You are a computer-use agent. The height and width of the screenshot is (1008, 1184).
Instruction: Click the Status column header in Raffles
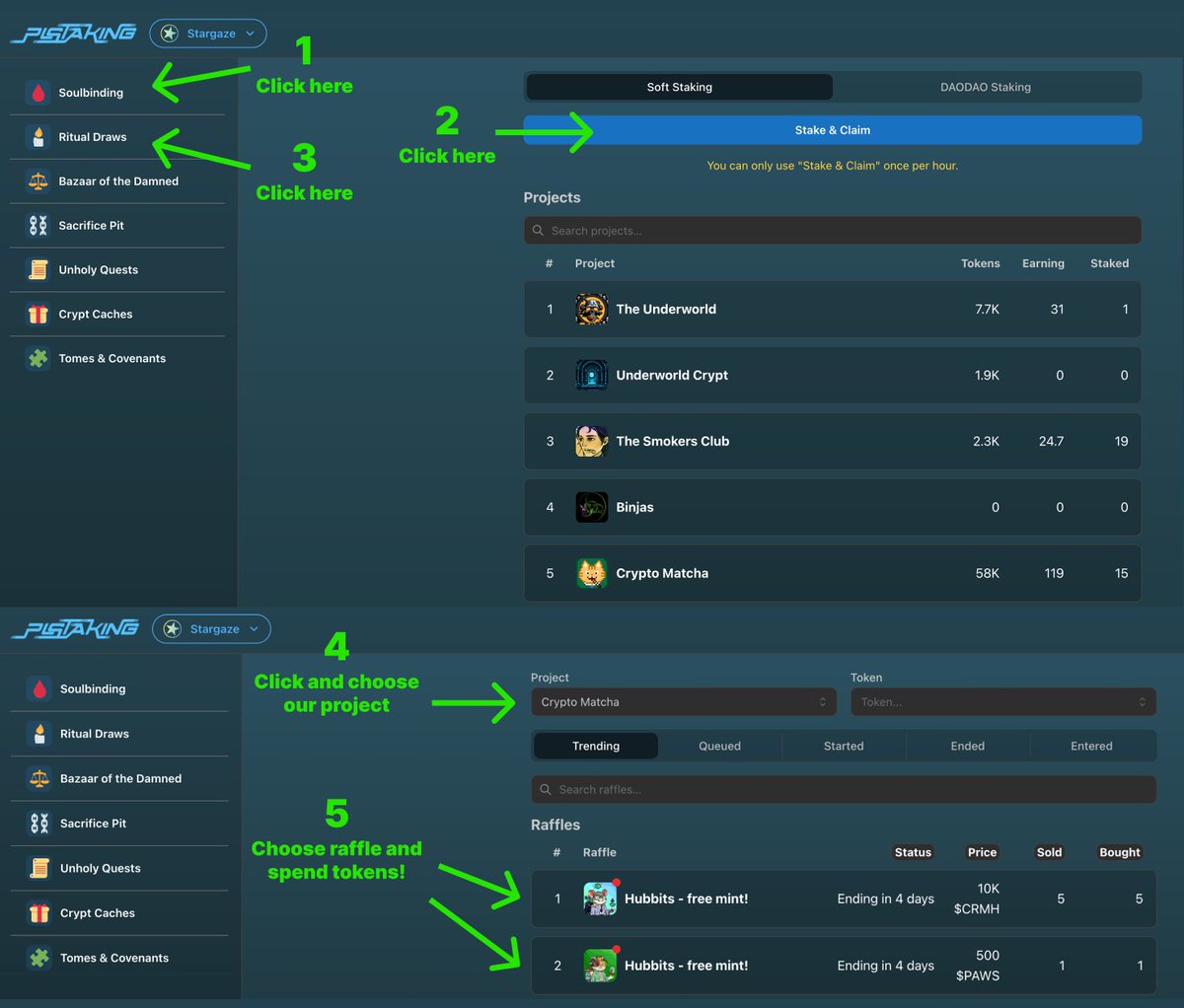pos(913,852)
